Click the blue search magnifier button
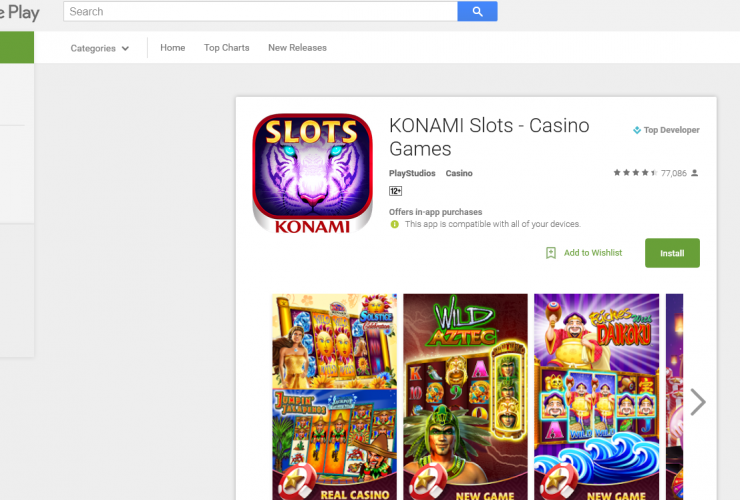 [477, 11]
